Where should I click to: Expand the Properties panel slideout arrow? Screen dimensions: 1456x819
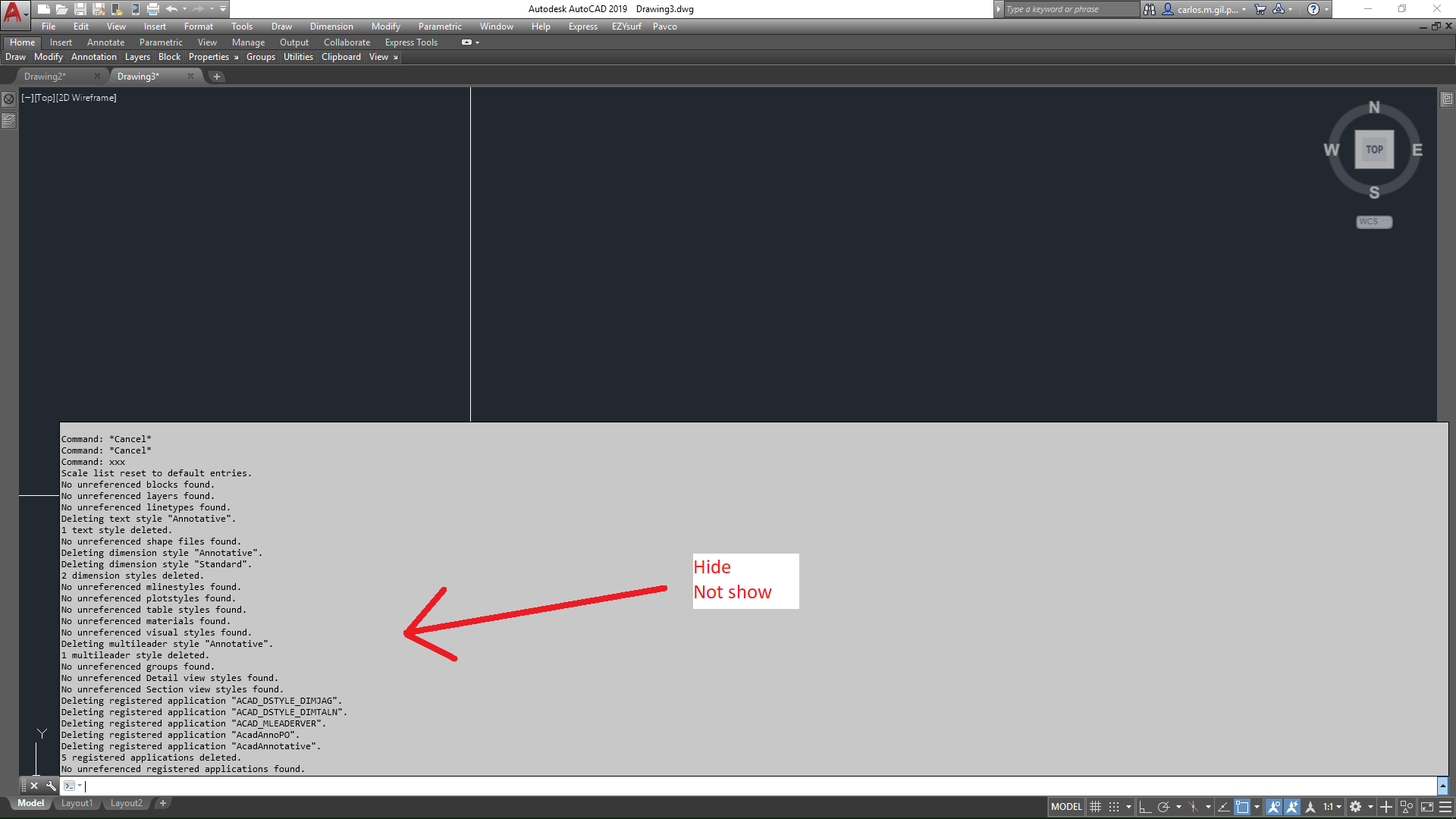(x=236, y=57)
